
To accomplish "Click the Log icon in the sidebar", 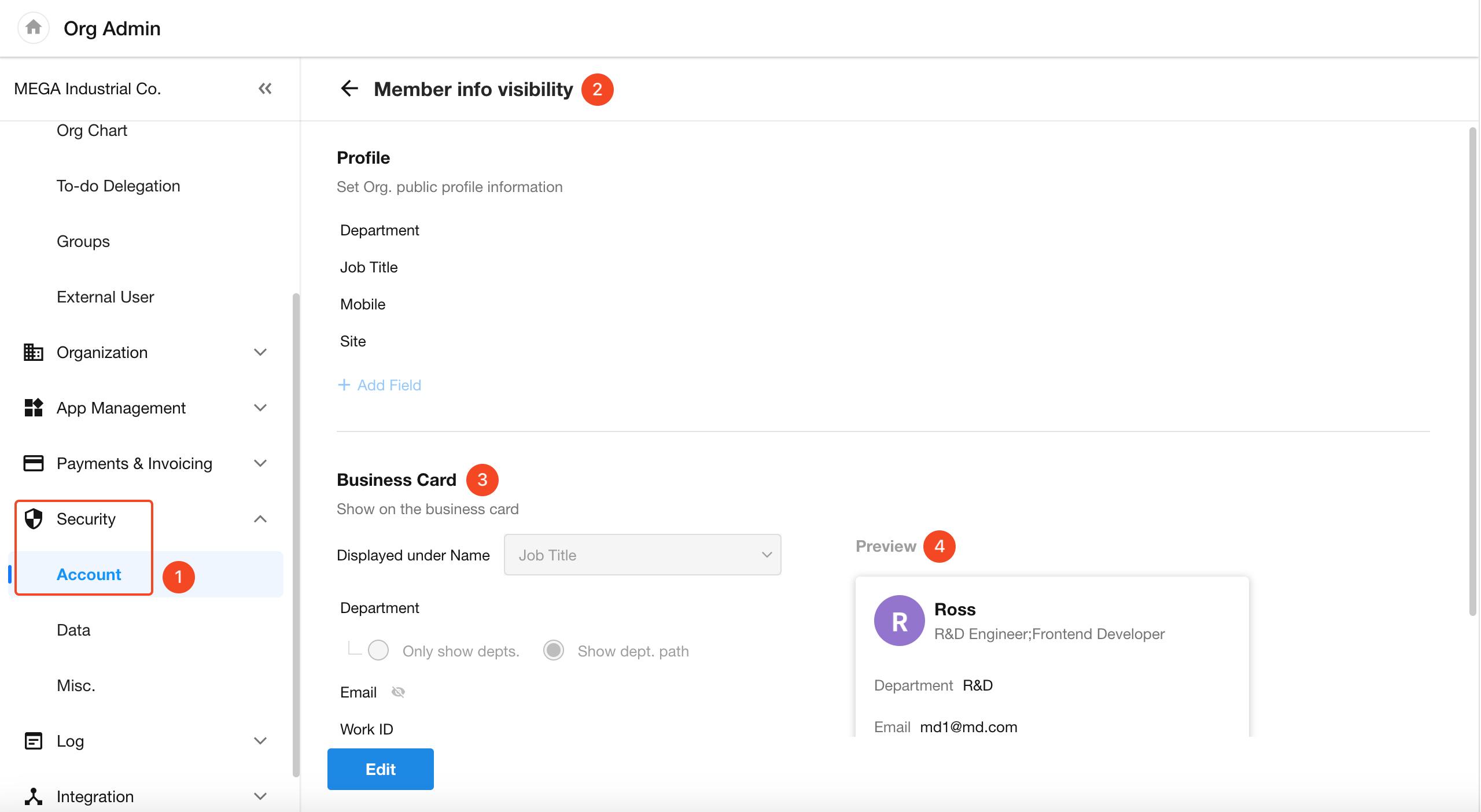I will [33, 741].
